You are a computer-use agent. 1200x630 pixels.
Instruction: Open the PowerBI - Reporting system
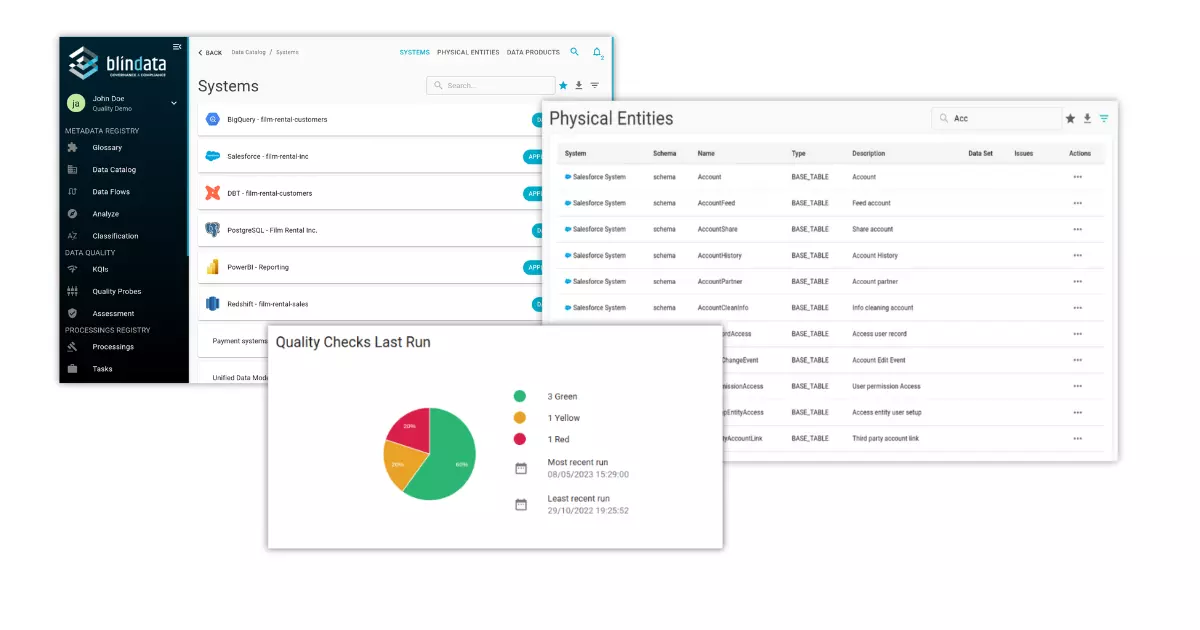(258, 267)
